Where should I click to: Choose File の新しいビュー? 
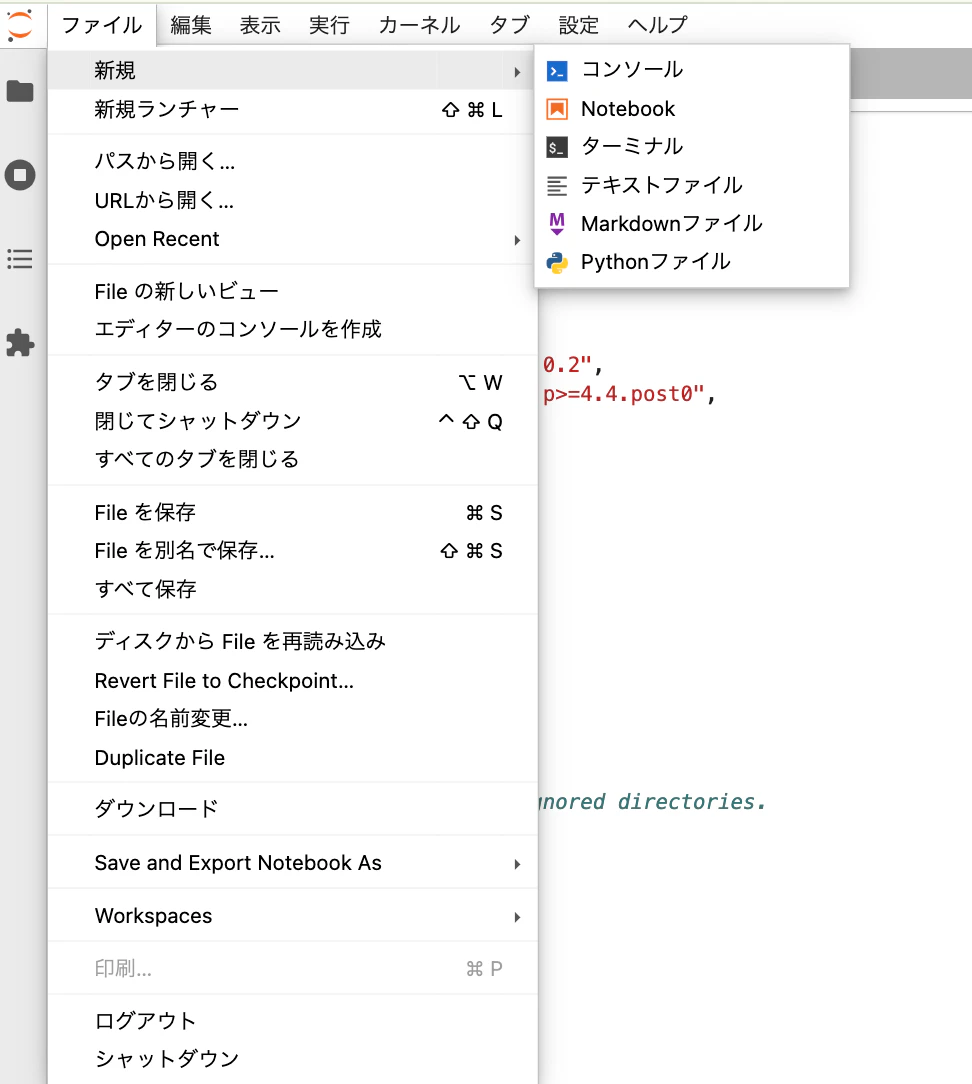292,291
